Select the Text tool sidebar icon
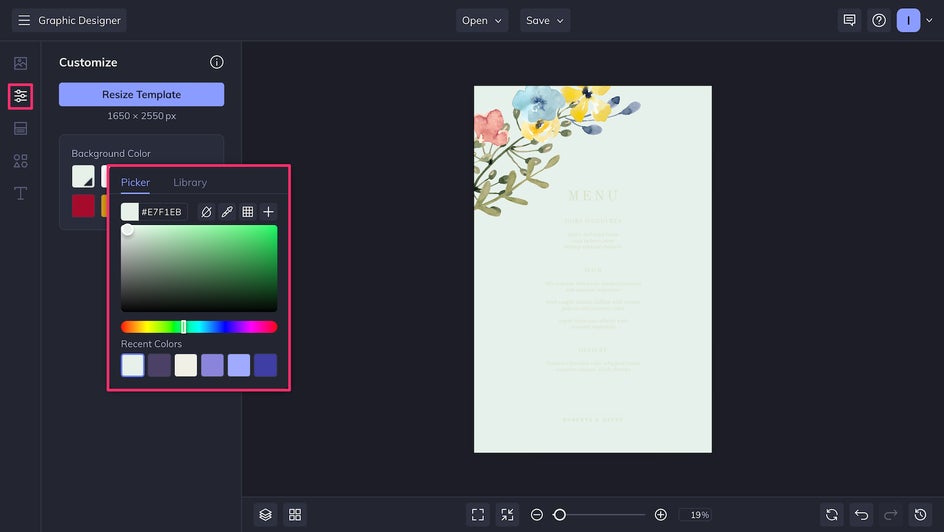This screenshot has width=944, height=532. 20,193
